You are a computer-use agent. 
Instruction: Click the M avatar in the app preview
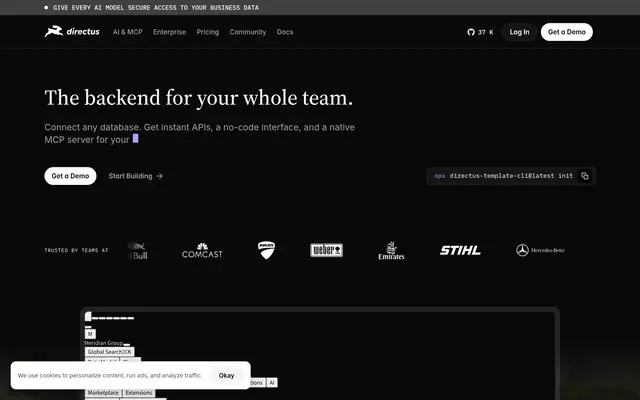[x=90, y=334]
